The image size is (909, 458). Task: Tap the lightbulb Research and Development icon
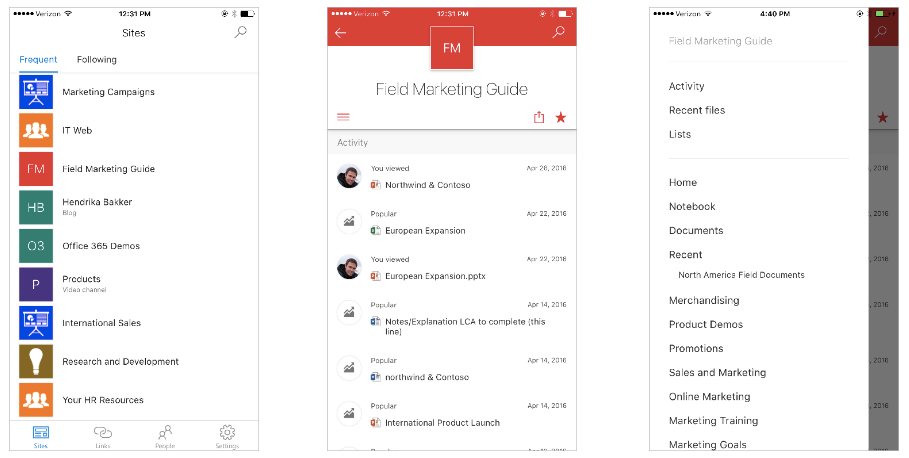[36, 361]
